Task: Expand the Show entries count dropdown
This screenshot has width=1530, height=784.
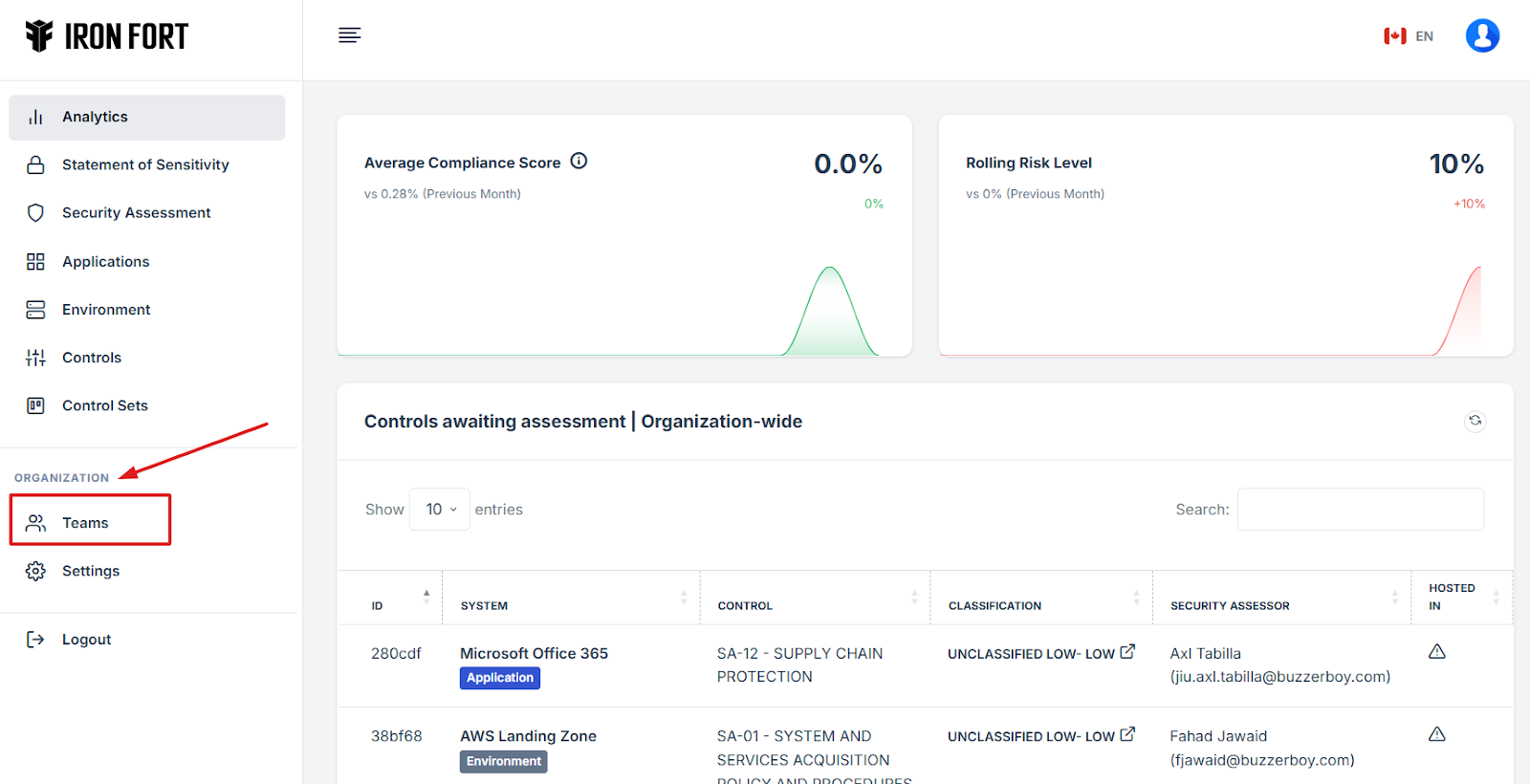Action: 440,510
